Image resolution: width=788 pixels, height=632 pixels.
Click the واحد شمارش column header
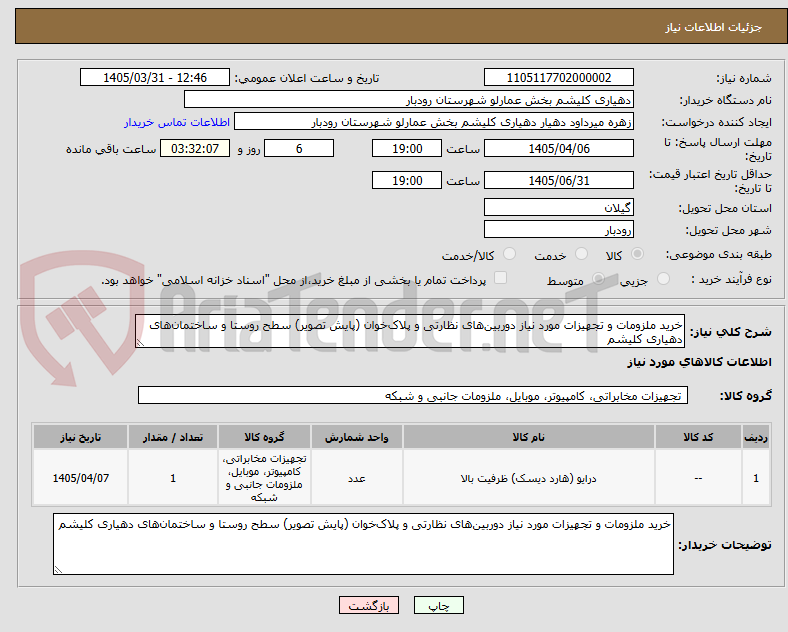click(357, 437)
